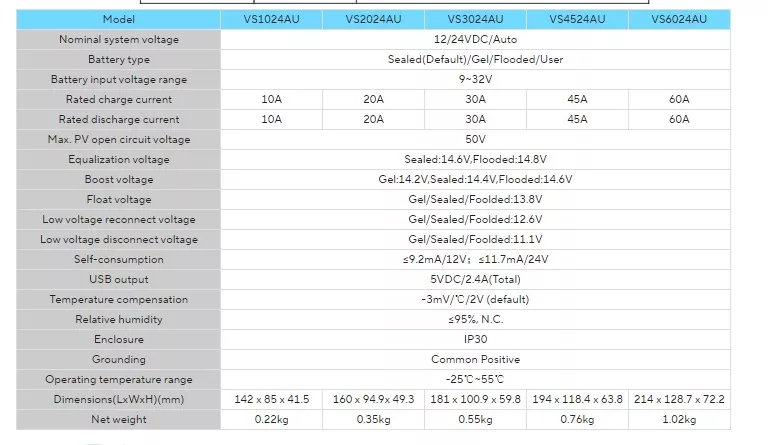Click 20A in Rated charge current row
768x445 pixels.
(373, 99)
